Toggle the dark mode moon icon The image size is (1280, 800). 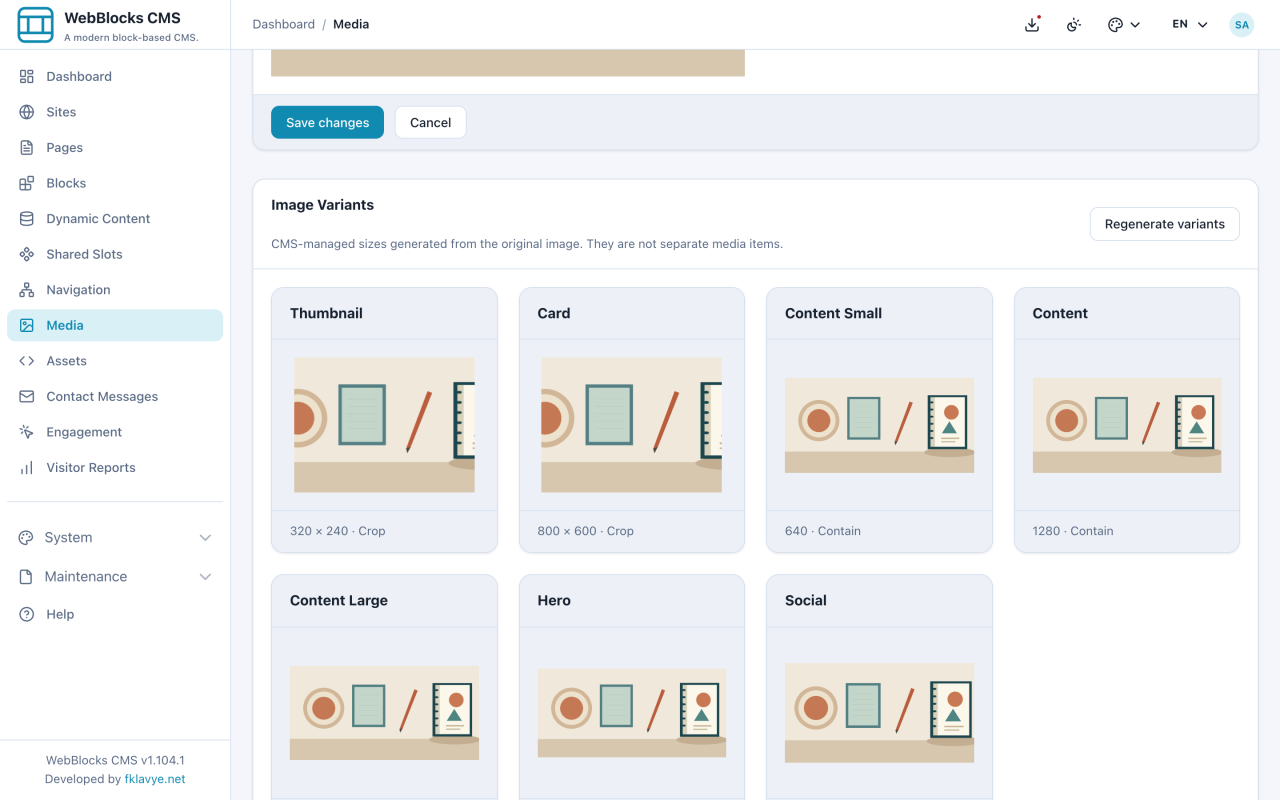[1074, 25]
